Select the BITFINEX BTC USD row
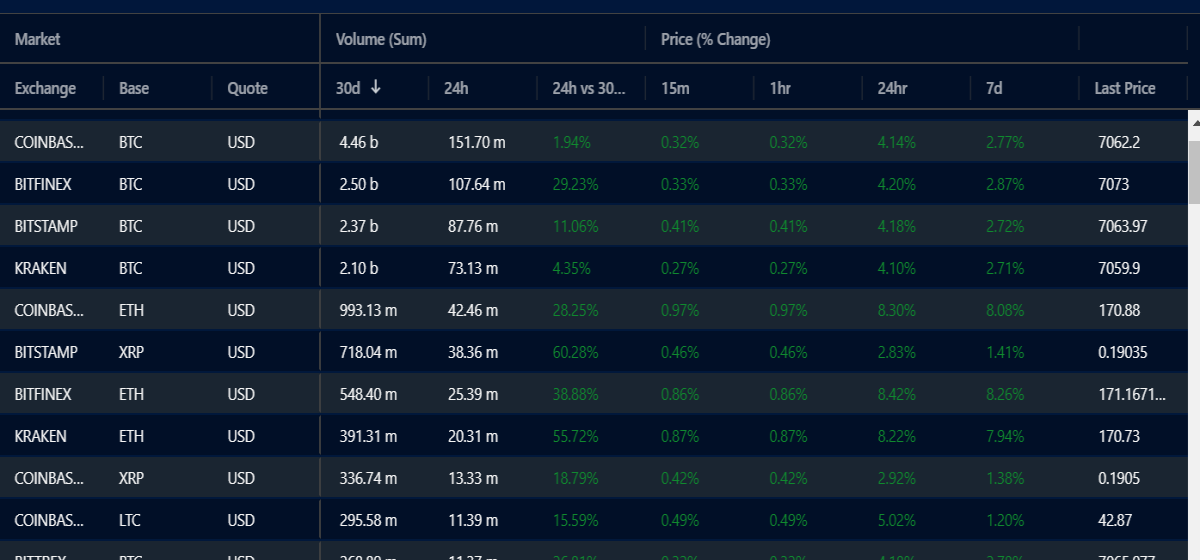Viewport: 1200px width, 560px height. (x=593, y=184)
